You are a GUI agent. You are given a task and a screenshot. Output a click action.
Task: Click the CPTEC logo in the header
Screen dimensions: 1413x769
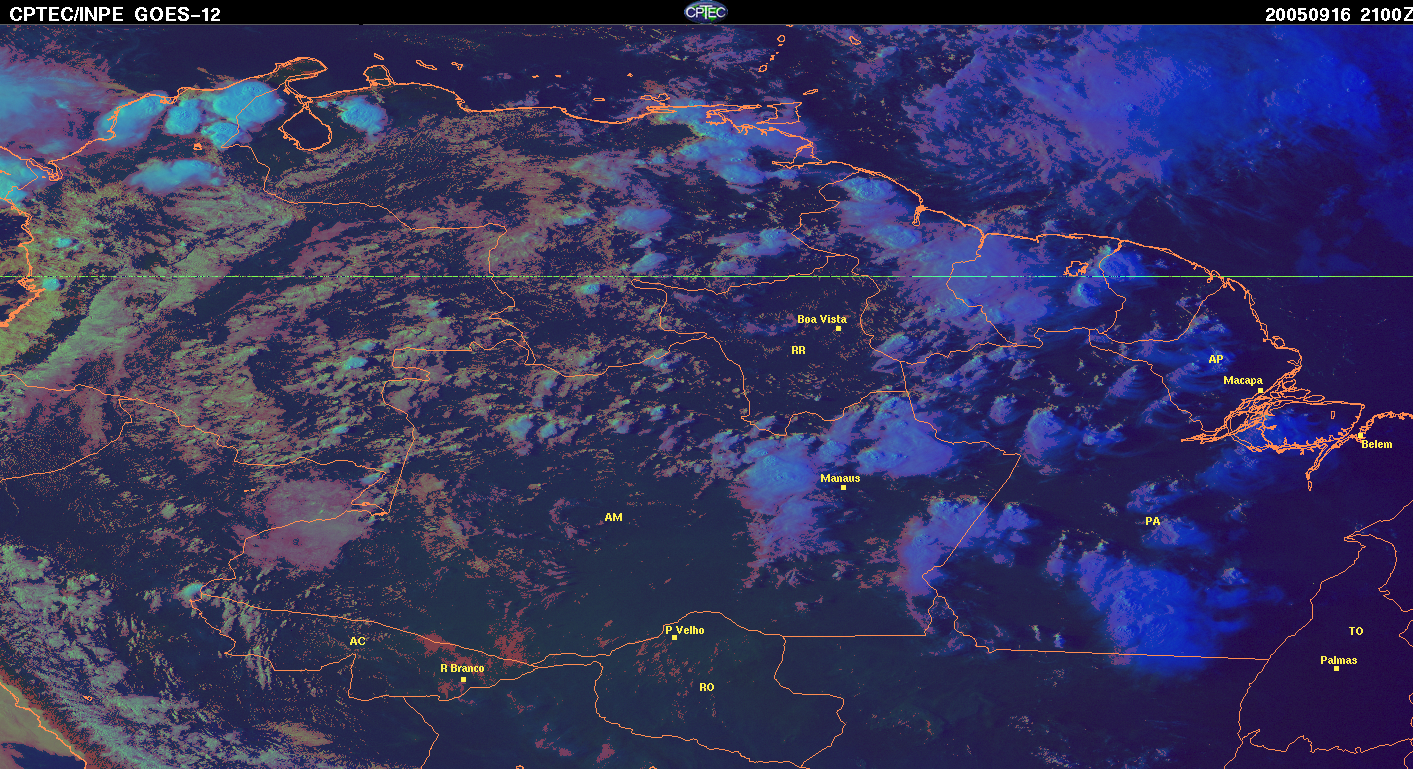[706, 12]
